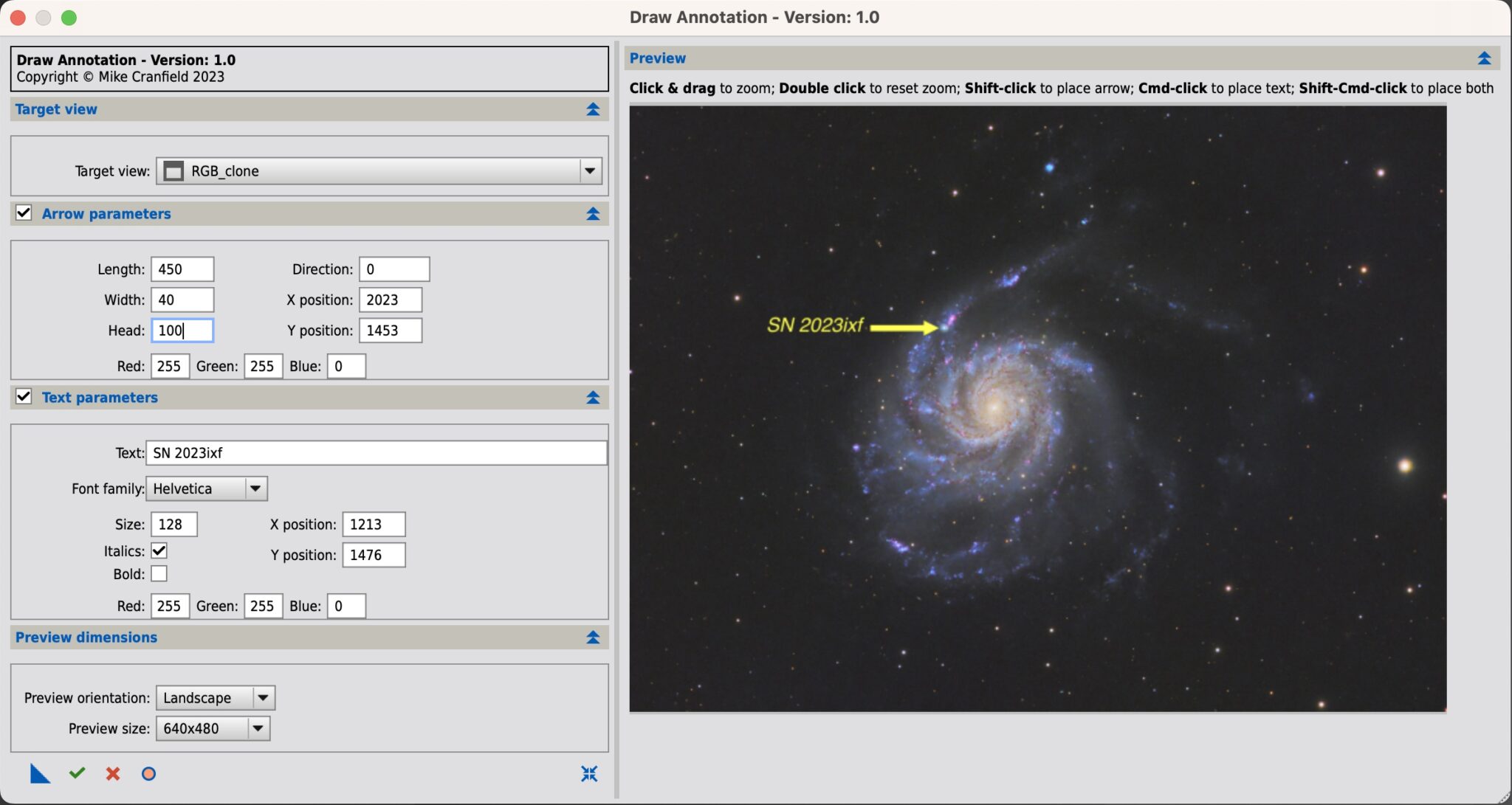The image size is (1512, 805).
Task: Select the annotation Text field showing SN 2023ixf
Action: [x=376, y=452]
